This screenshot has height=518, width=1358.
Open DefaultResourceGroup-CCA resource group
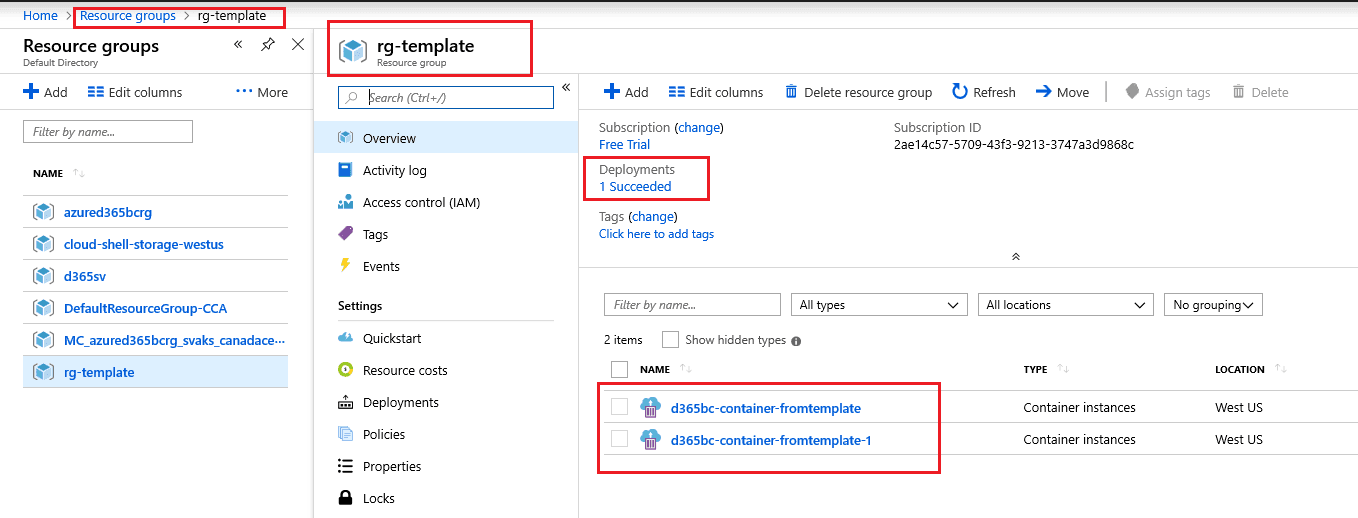pos(145,308)
